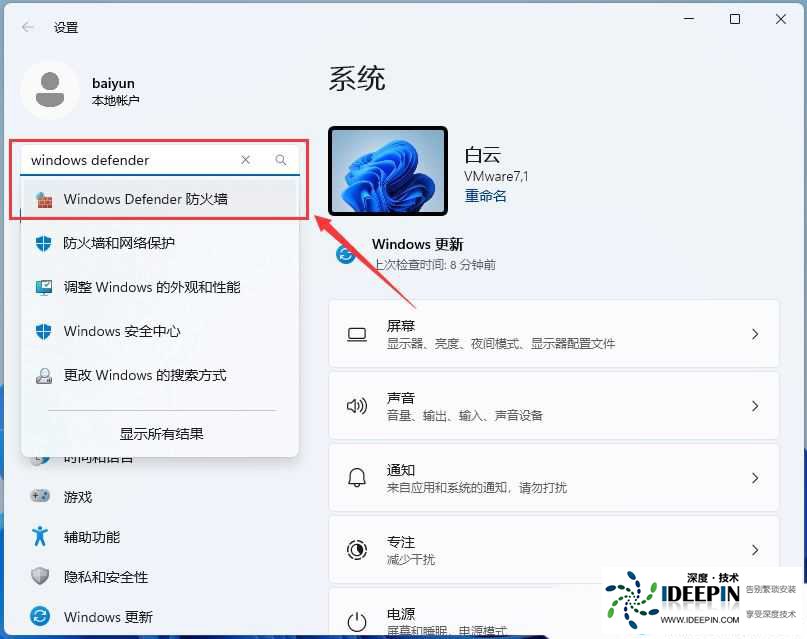Maximize the Settings window
The image size is (807, 639).
pos(735,19)
